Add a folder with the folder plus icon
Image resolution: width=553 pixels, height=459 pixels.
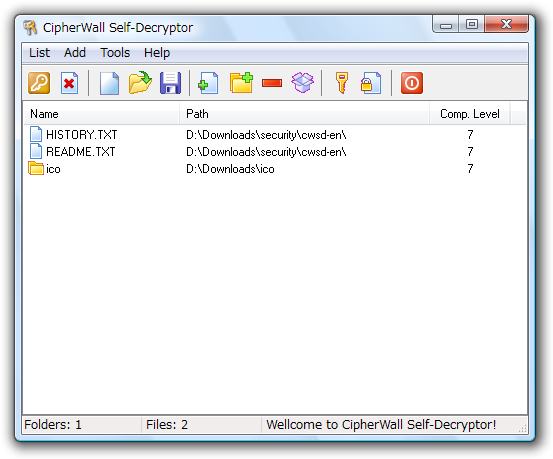[241, 83]
